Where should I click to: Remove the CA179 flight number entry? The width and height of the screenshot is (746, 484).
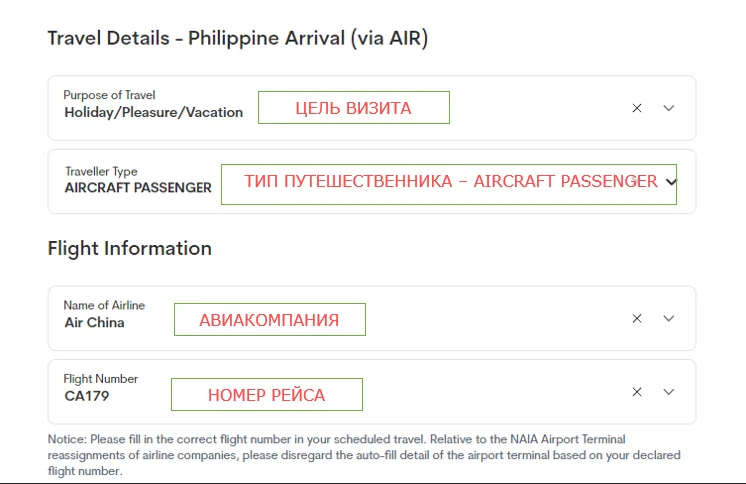point(637,392)
